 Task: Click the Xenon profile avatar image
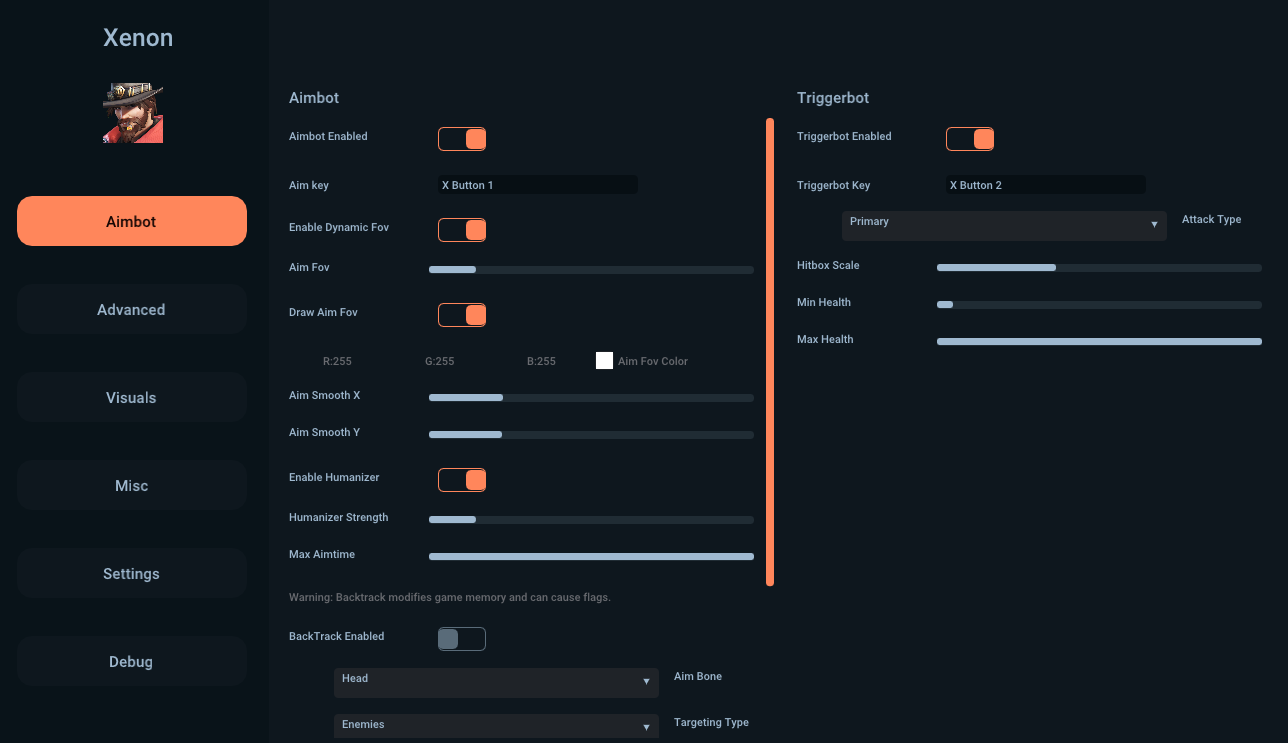click(x=132, y=113)
